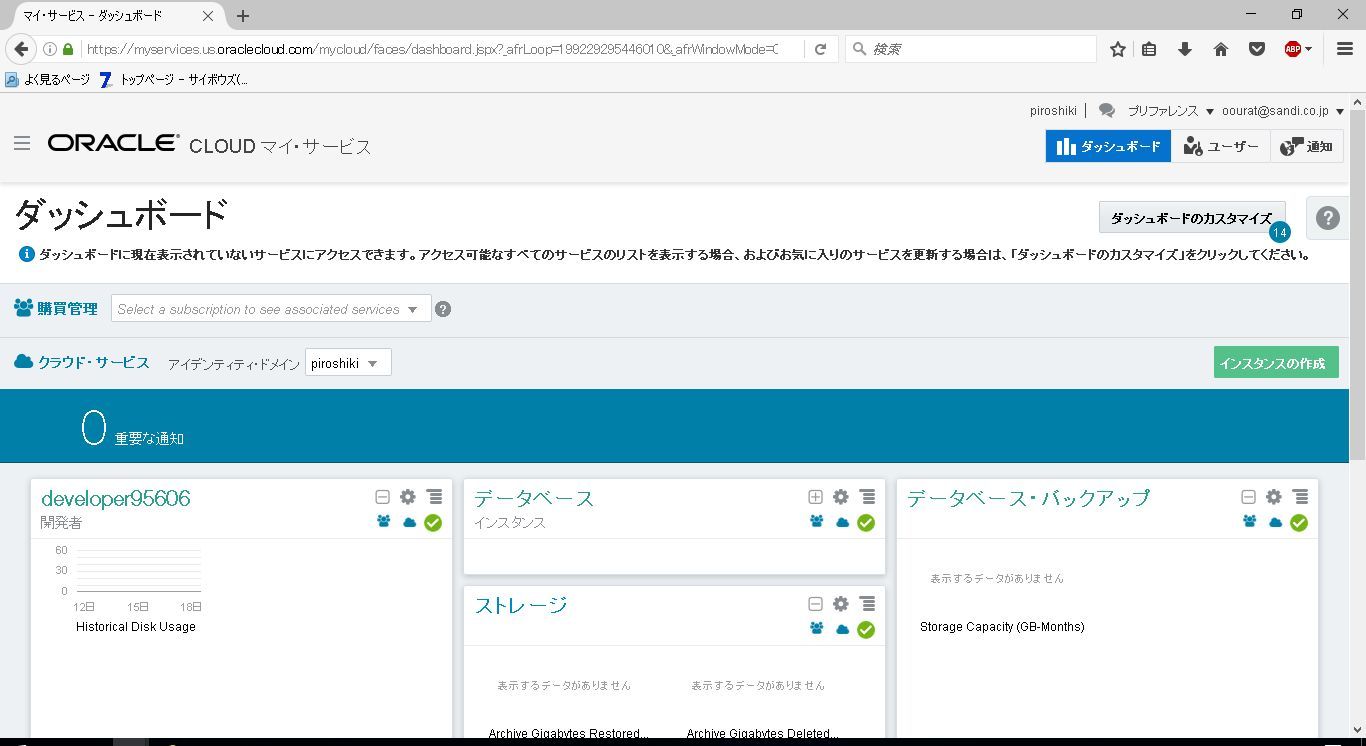
Task: Open the データベース service link
Action: pos(534,498)
